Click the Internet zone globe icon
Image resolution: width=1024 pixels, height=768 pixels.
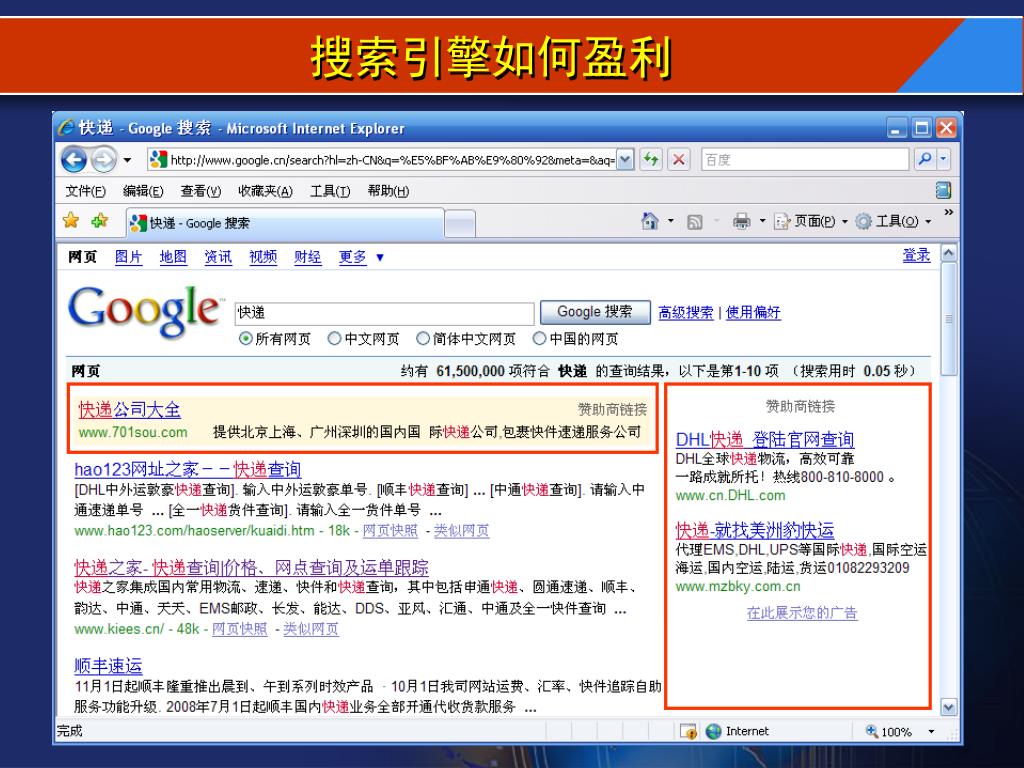point(713,731)
